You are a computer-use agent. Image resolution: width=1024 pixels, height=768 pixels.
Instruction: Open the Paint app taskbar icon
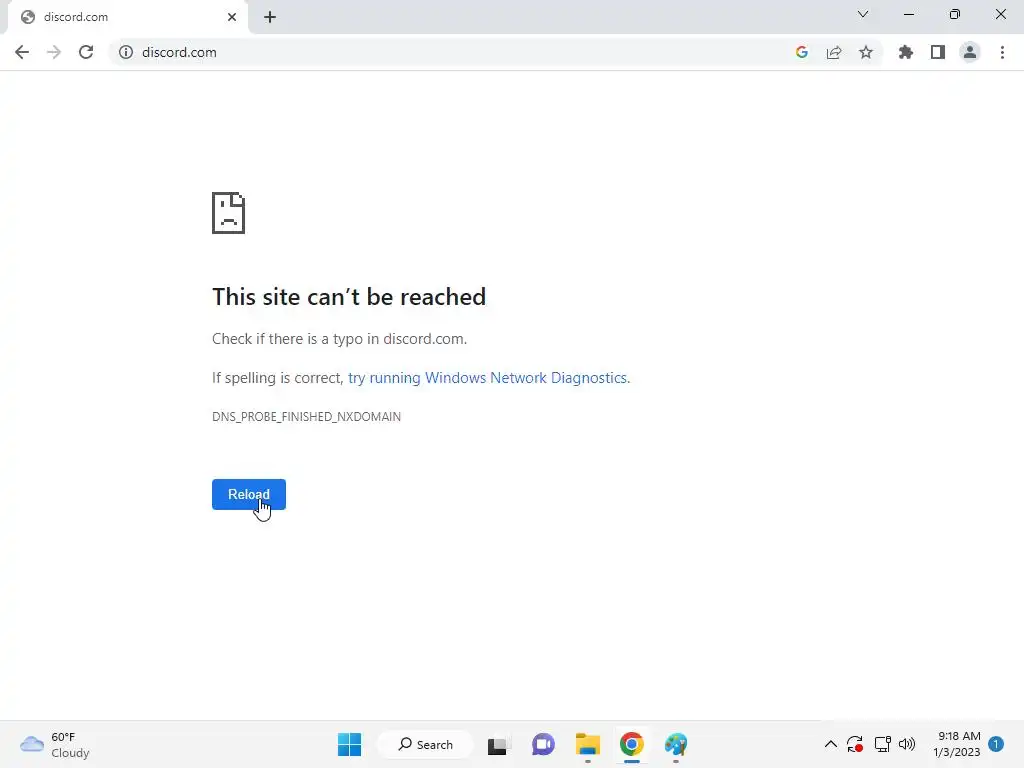pos(676,744)
